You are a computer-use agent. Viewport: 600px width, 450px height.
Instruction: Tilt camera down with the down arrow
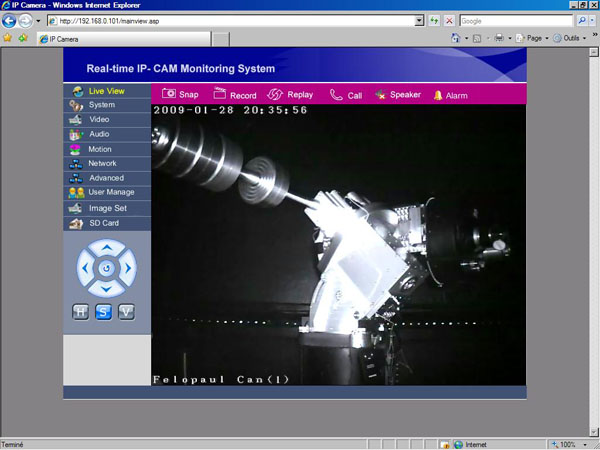coord(107,290)
